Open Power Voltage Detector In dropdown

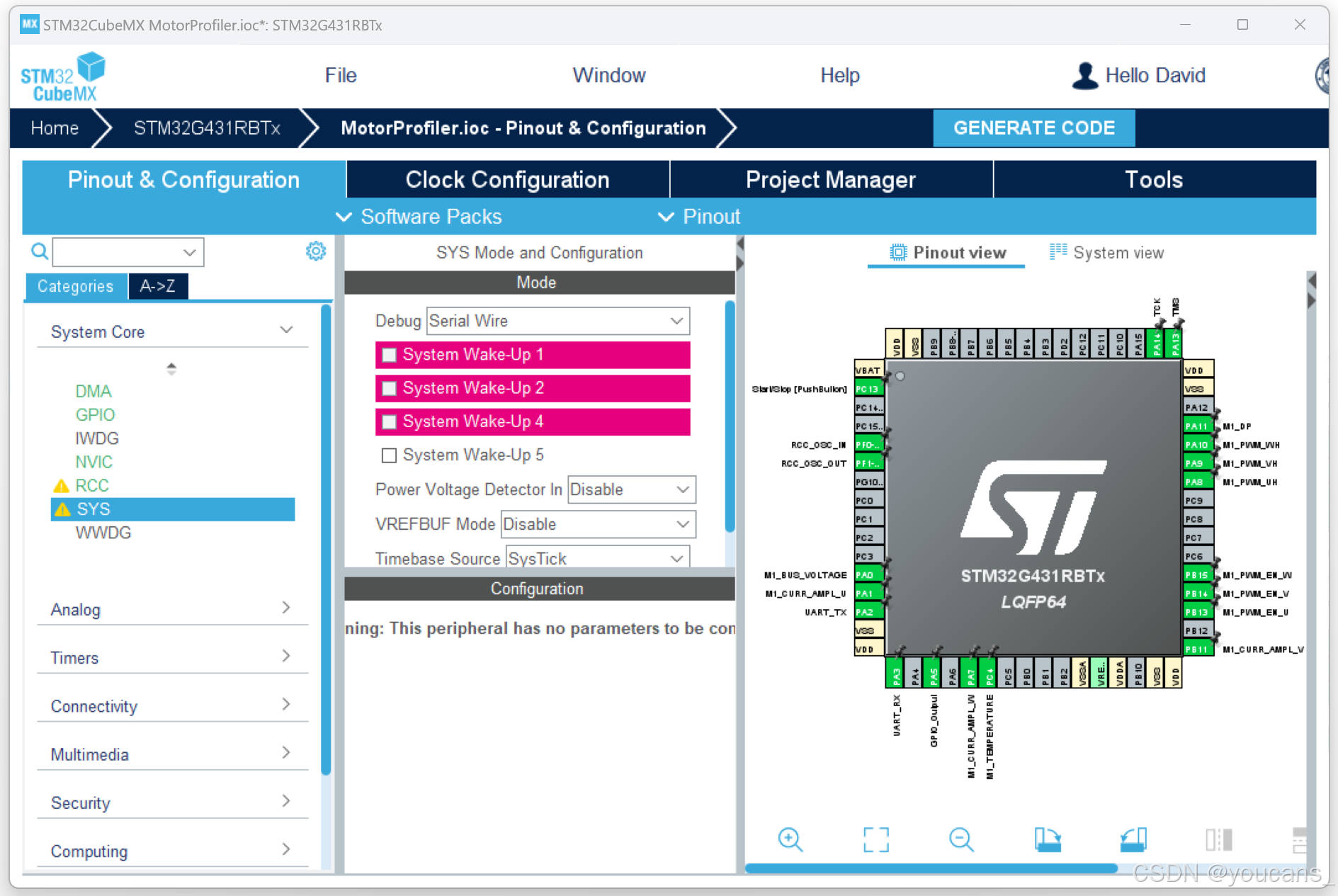click(x=632, y=489)
